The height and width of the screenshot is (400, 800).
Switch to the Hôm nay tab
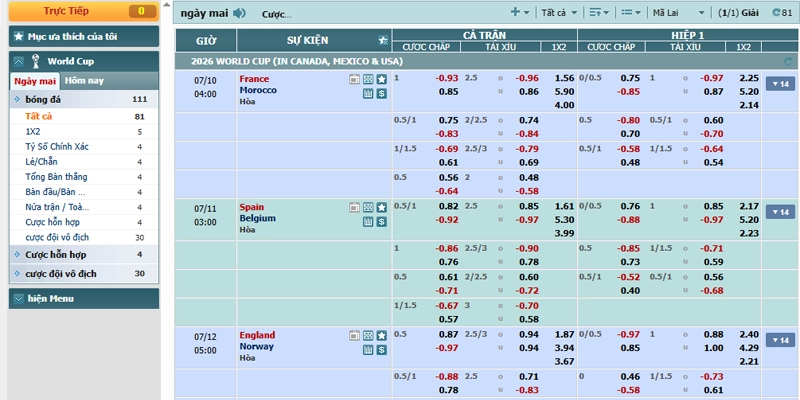(84, 81)
